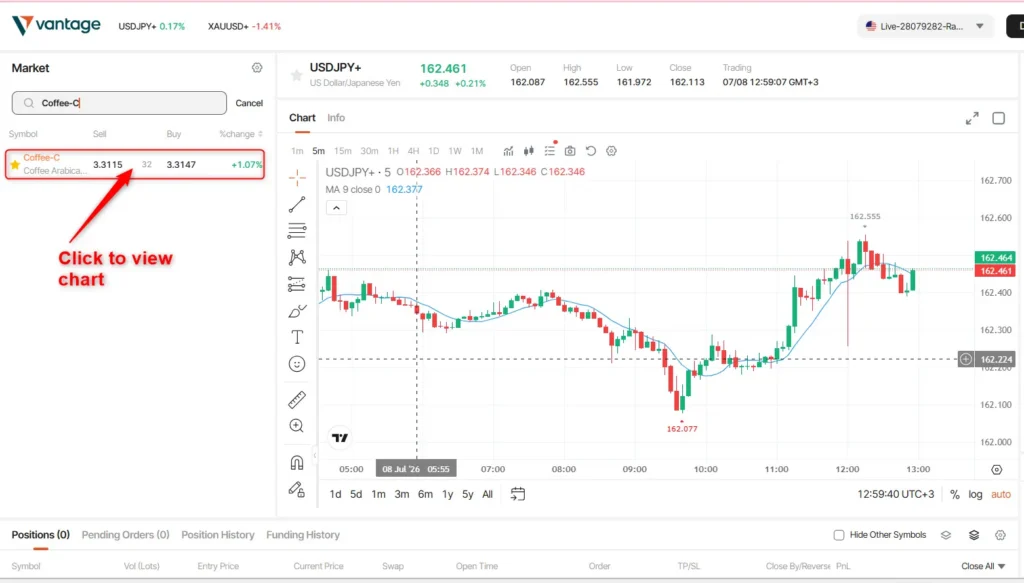Screen dimensions: 1024x583
Task: Select the trend line drawing tool
Action: [x=297, y=204]
